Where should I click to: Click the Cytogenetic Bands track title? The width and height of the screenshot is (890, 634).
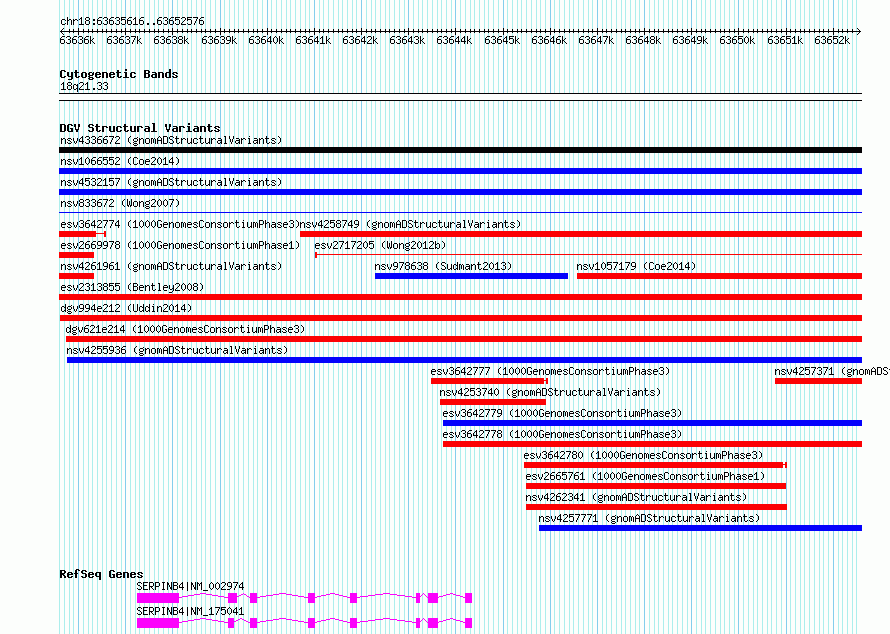tap(119, 74)
